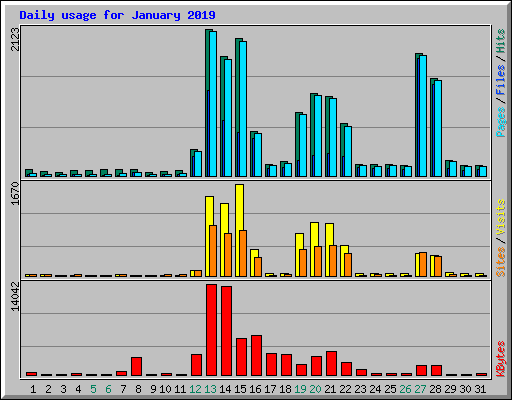Click day label 19 on x-axis

click(x=300, y=389)
